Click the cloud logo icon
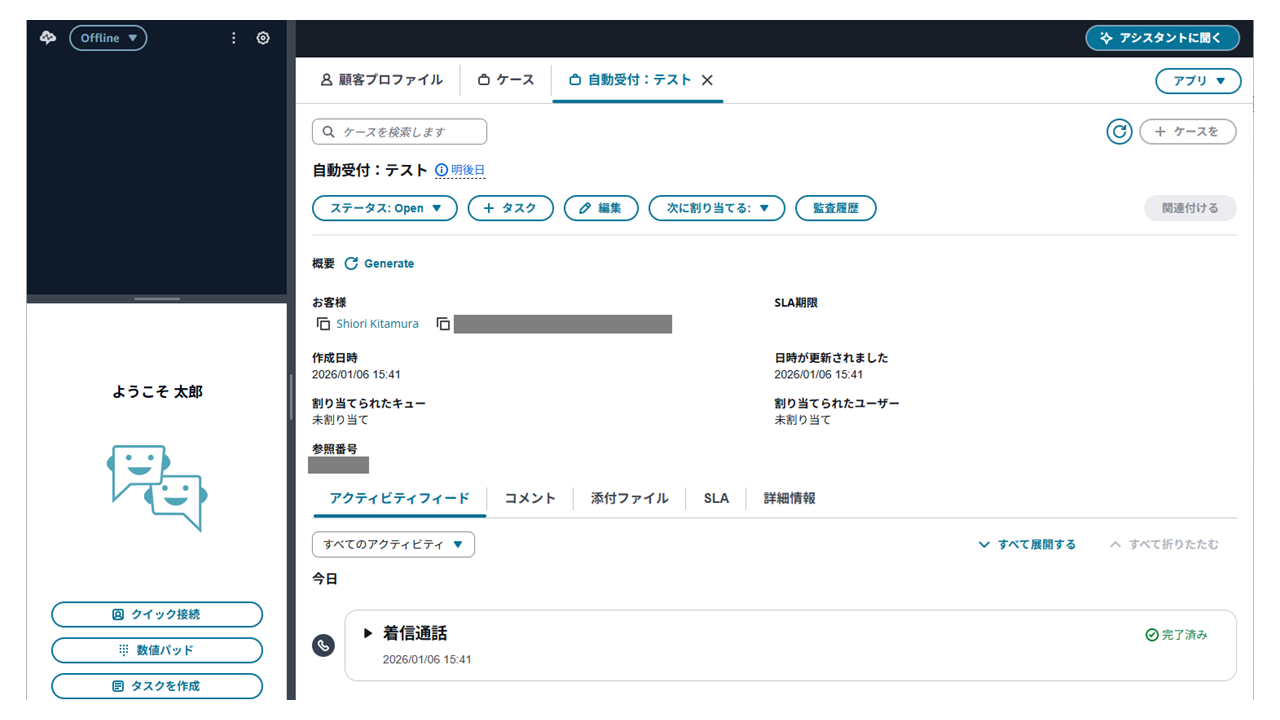Image resolution: width=1280 pixels, height=720 pixels. pyautogui.click(x=48, y=38)
